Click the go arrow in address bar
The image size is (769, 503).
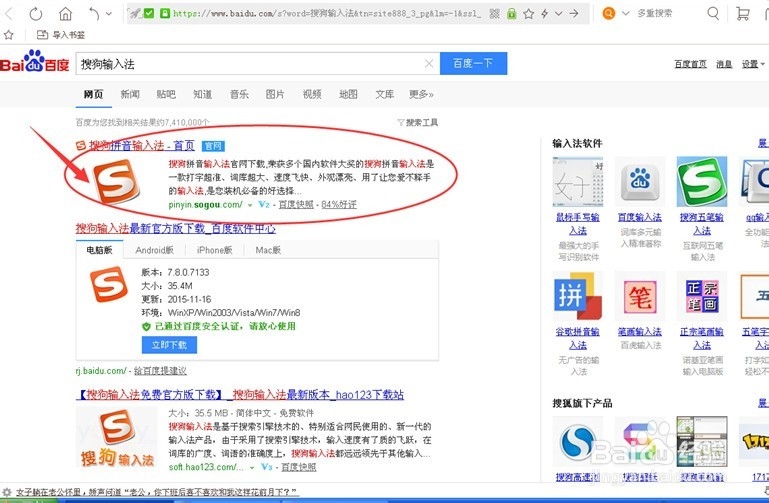click(574, 14)
